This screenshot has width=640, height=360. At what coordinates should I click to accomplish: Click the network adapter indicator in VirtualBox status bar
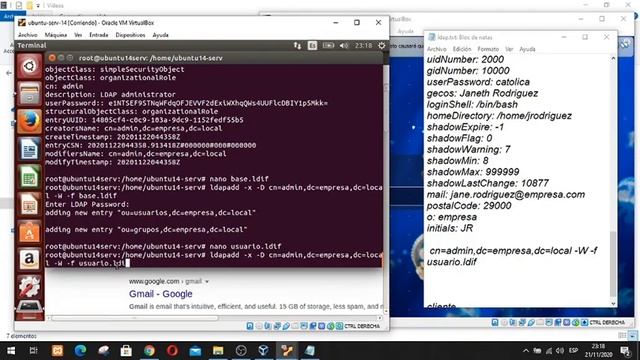click(277, 326)
